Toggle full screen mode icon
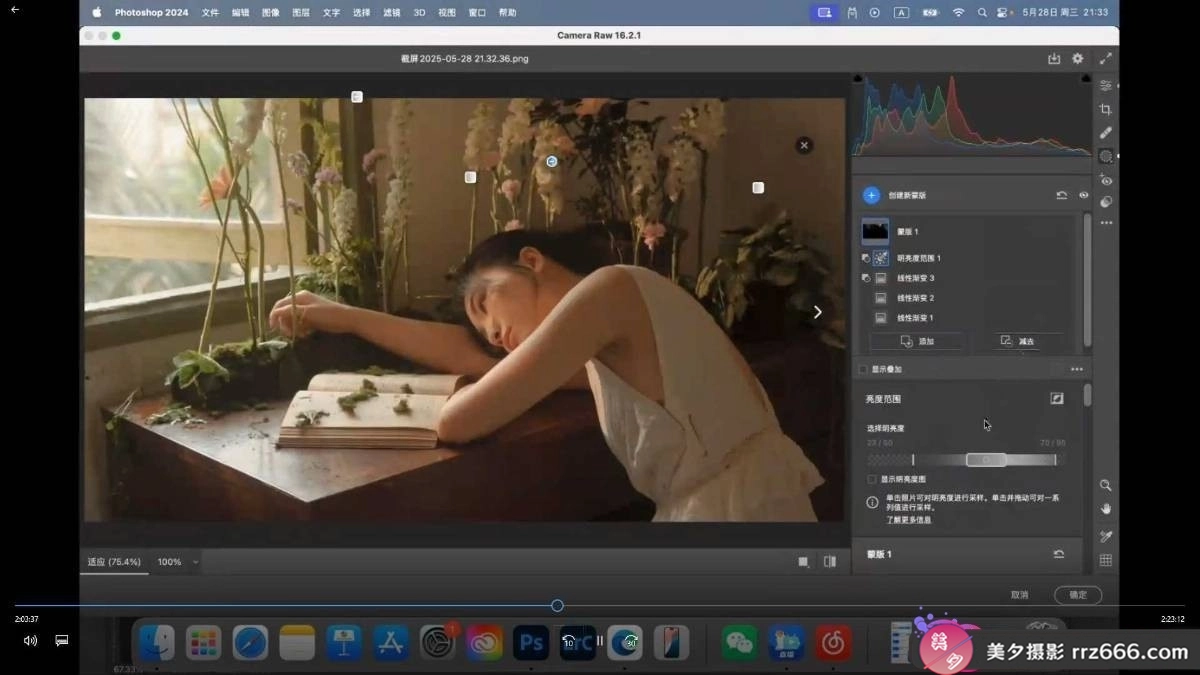The height and width of the screenshot is (675, 1200). pos(1105,59)
